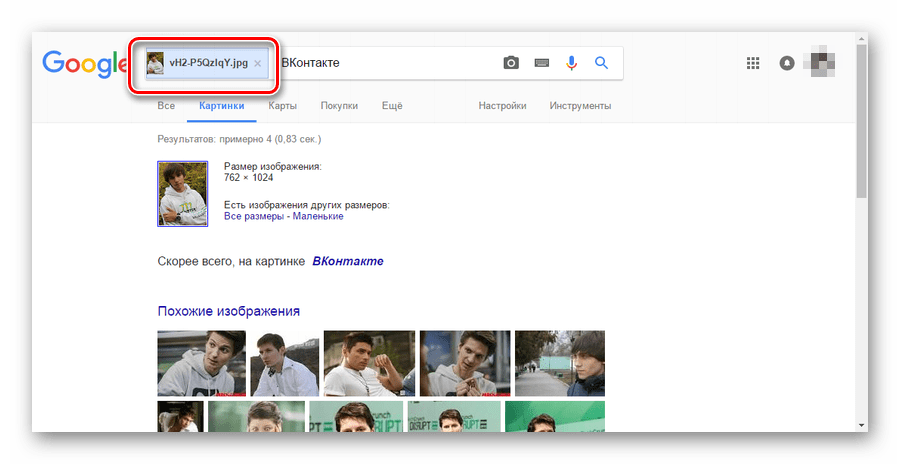900x464 pixels.
Task: Click the 762 × 1024 image size text
Action: [249, 177]
